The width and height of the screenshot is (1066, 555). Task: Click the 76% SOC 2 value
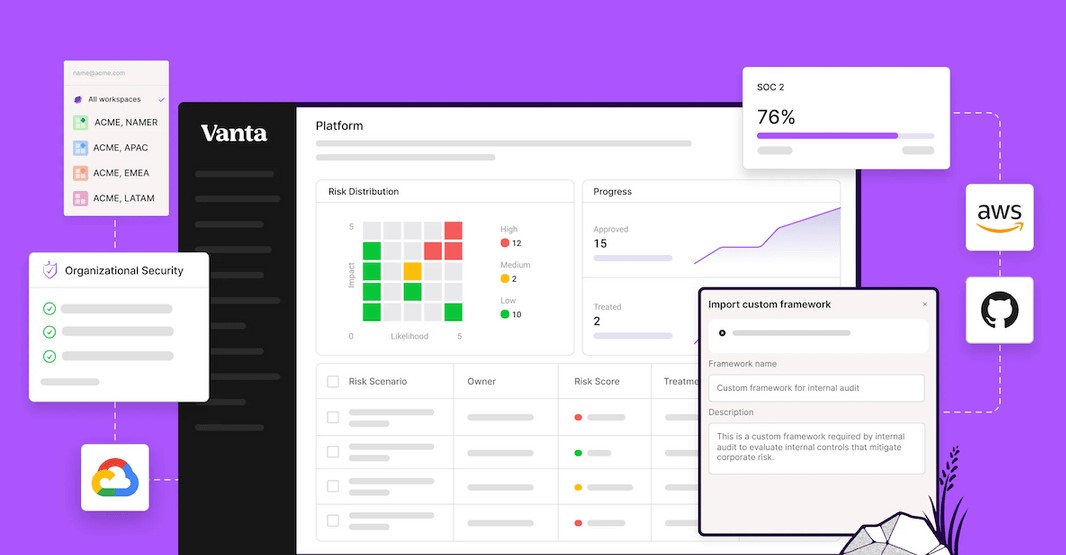click(776, 117)
